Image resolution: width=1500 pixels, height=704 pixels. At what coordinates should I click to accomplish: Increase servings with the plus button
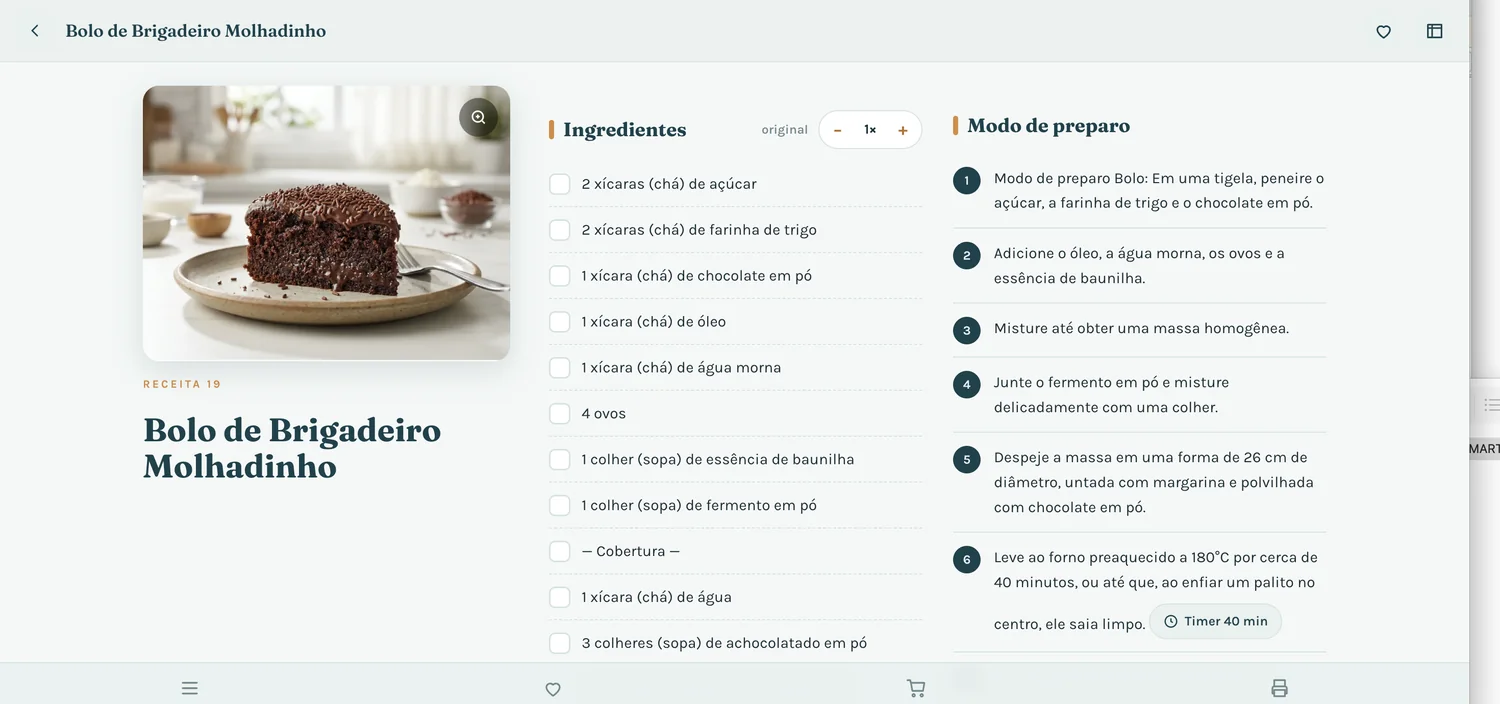pyautogui.click(x=902, y=130)
